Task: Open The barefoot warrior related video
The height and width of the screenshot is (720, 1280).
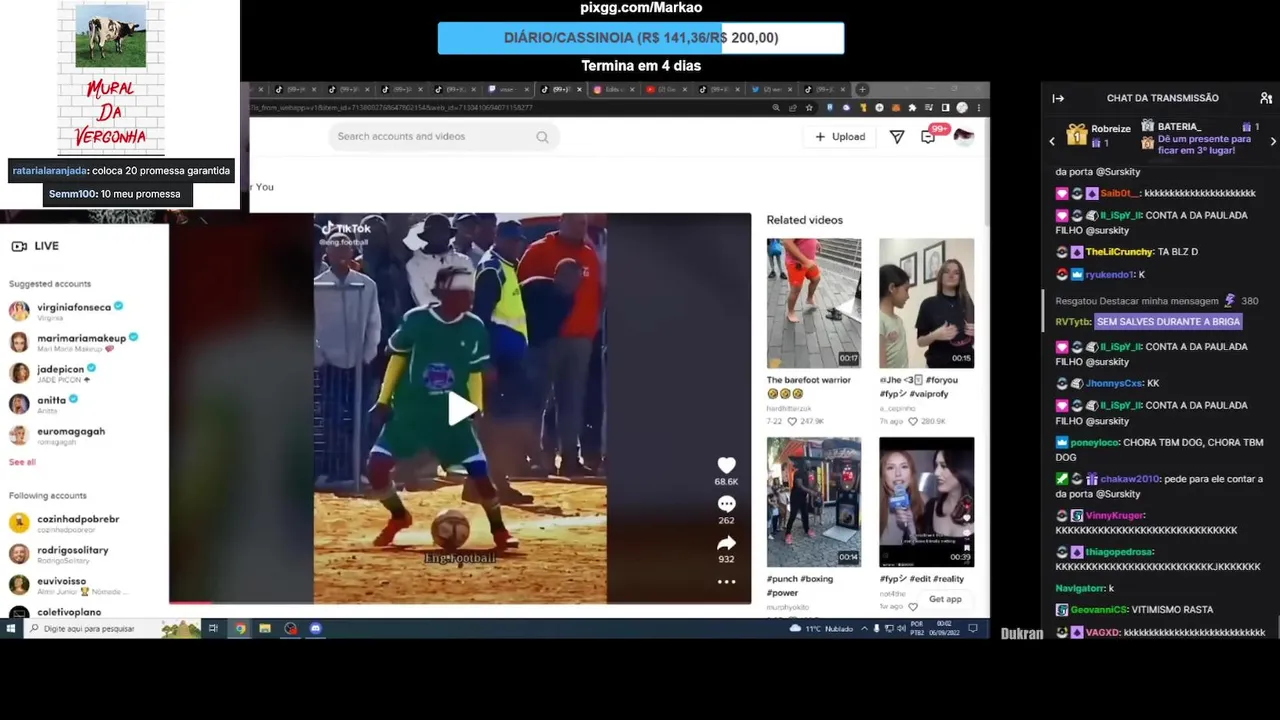Action: (814, 303)
